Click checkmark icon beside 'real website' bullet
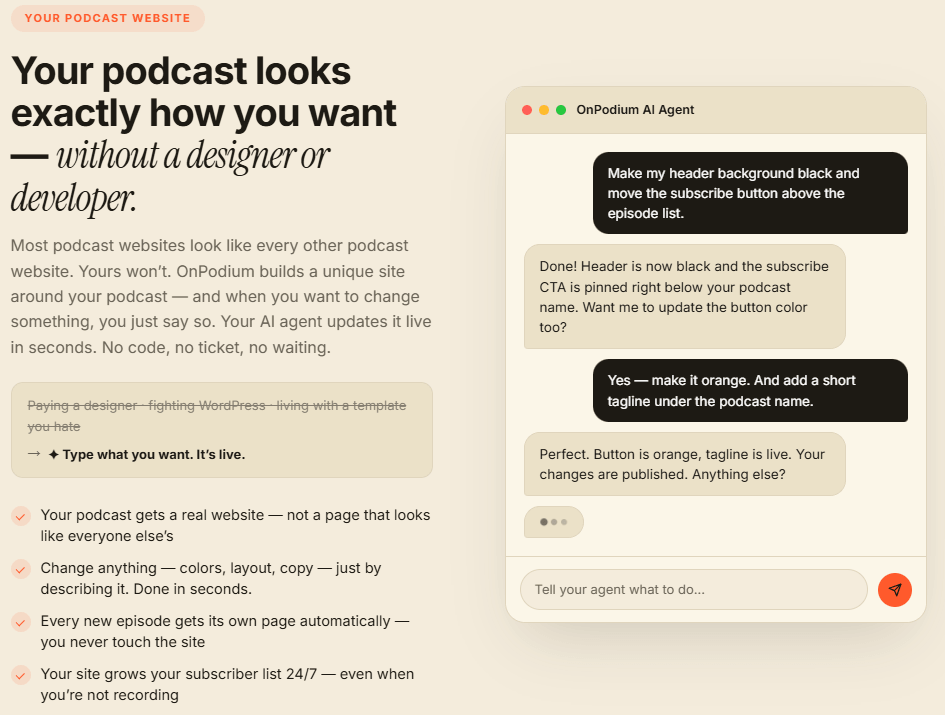The image size is (945, 715). pyautogui.click(x=20, y=516)
